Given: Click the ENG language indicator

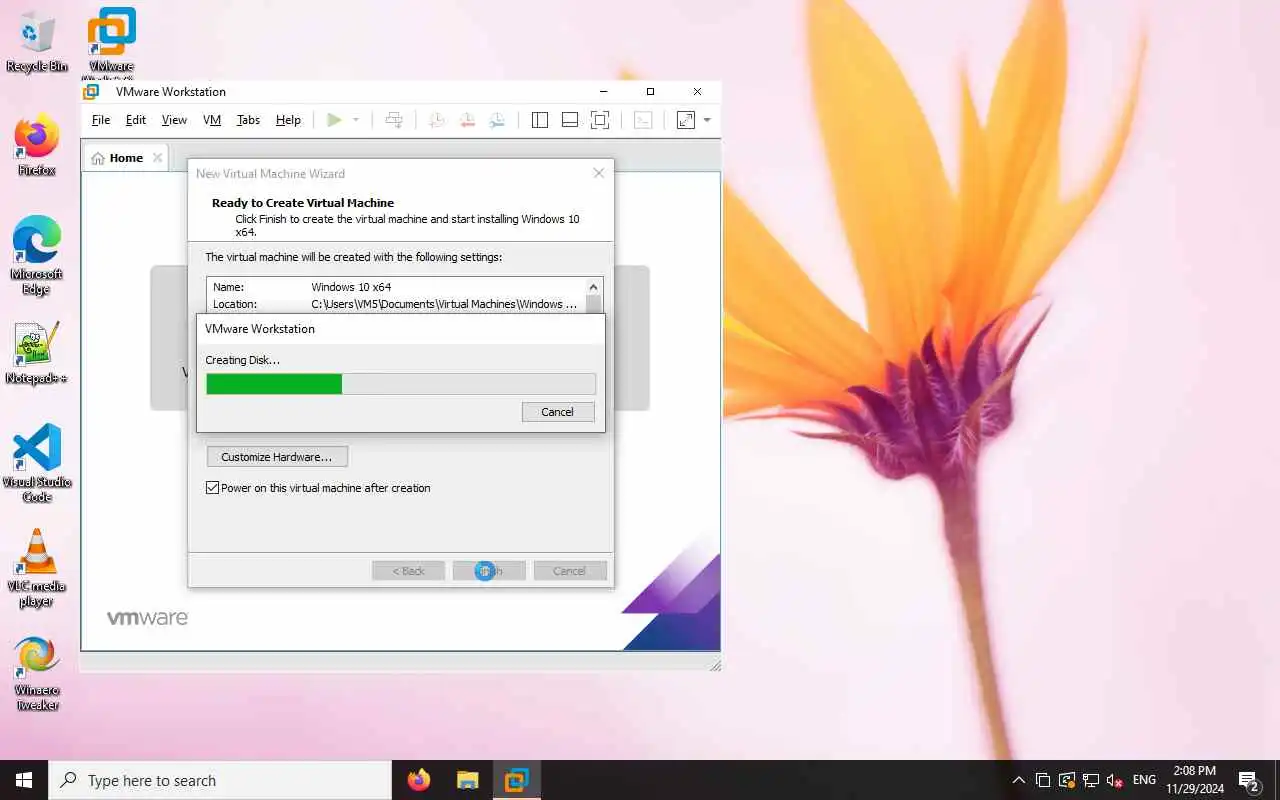Looking at the screenshot, I should point(1145,780).
